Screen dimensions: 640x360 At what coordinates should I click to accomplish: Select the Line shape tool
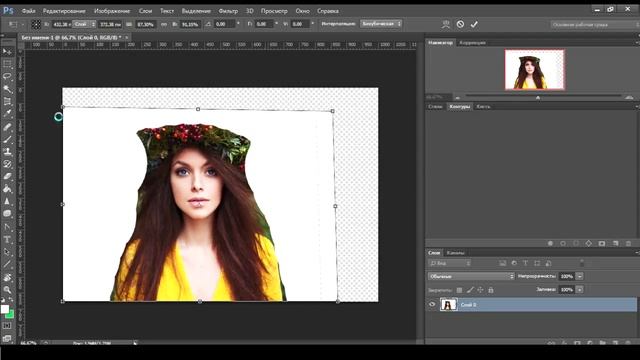(7, 264)
